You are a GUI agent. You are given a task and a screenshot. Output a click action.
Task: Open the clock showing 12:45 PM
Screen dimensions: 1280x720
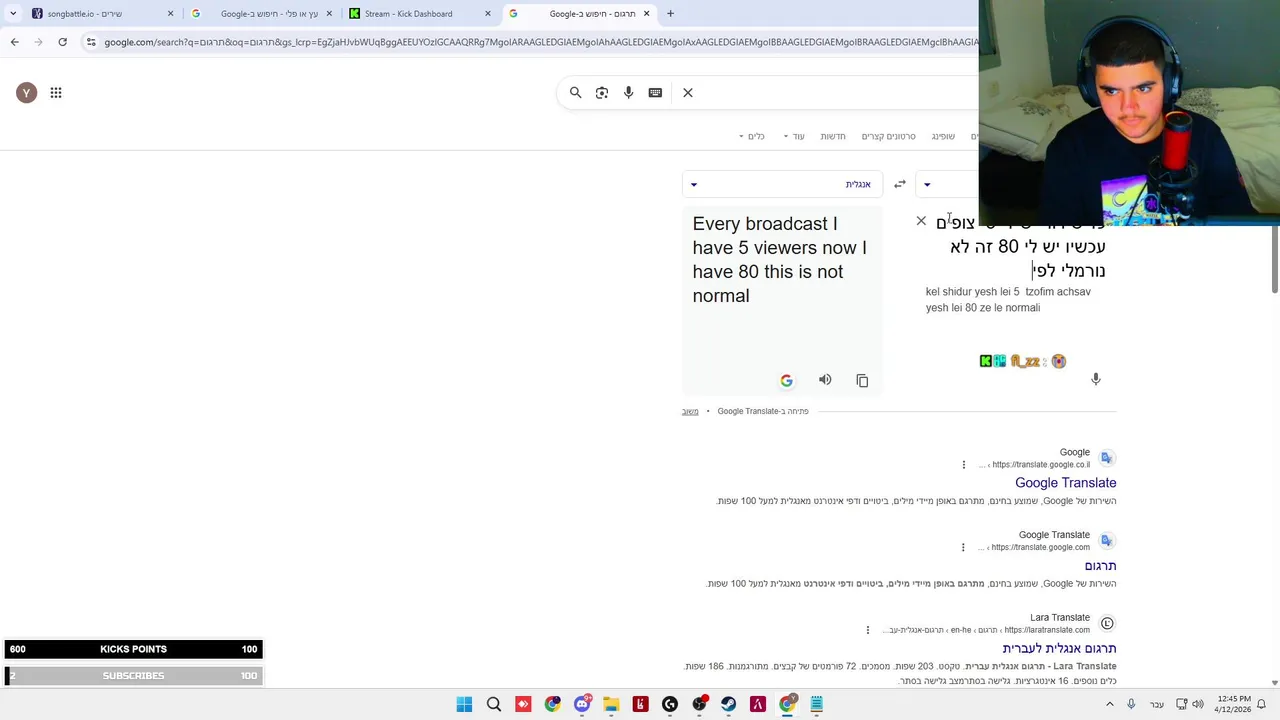(1234, 704)
